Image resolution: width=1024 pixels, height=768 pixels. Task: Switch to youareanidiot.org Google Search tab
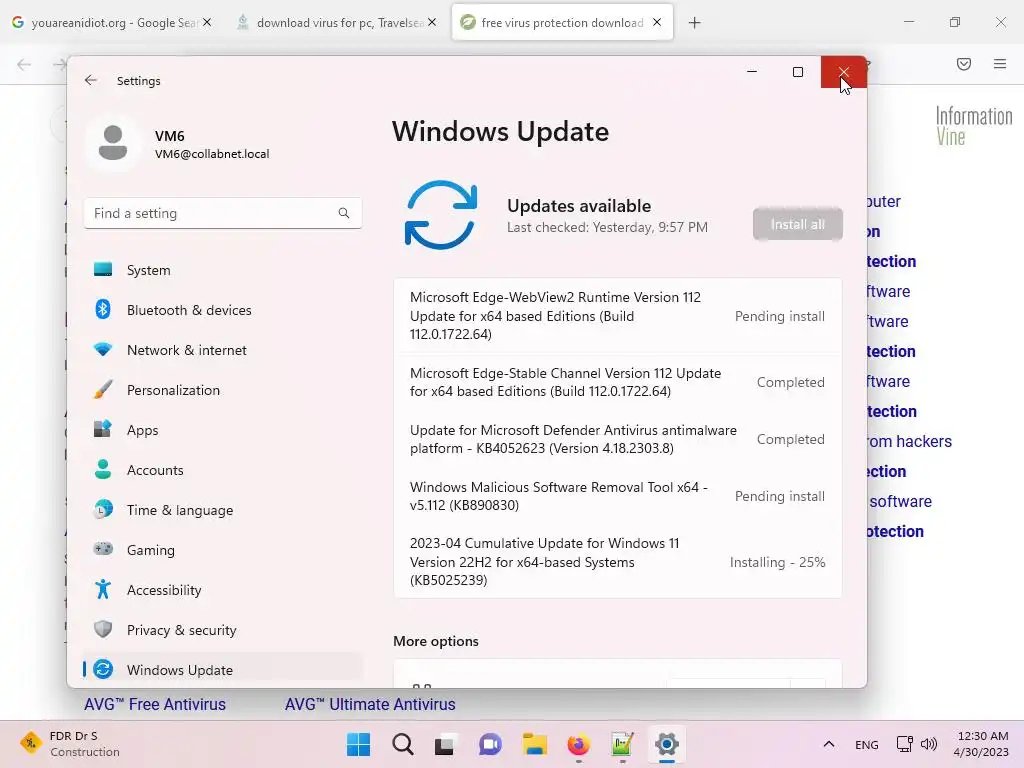pos(113,23)
